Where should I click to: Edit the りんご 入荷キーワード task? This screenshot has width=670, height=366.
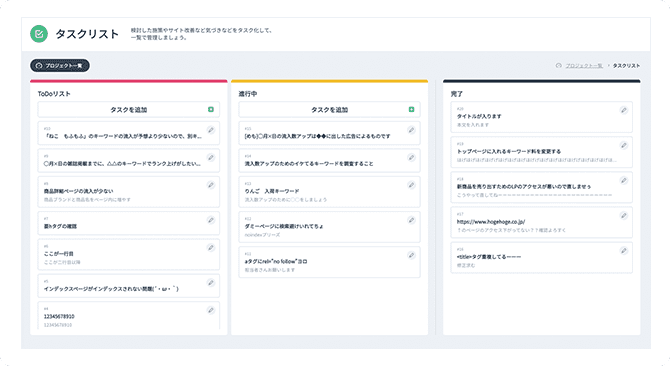(x=411, y=185)
